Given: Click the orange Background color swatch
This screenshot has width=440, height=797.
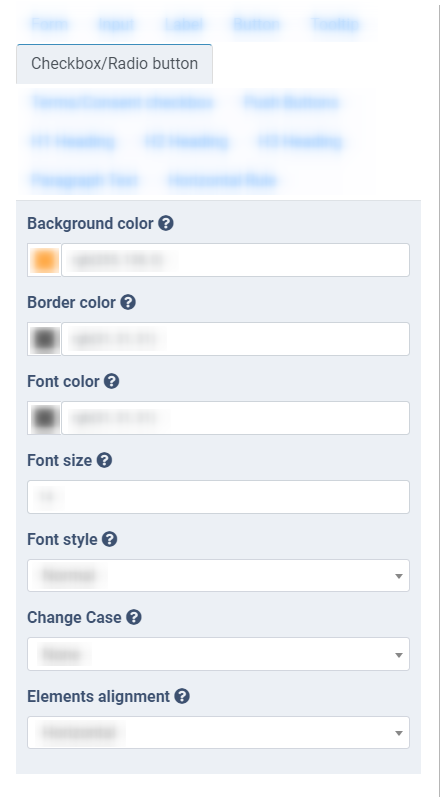Looking at the screenshot, I should click(44, 260).
